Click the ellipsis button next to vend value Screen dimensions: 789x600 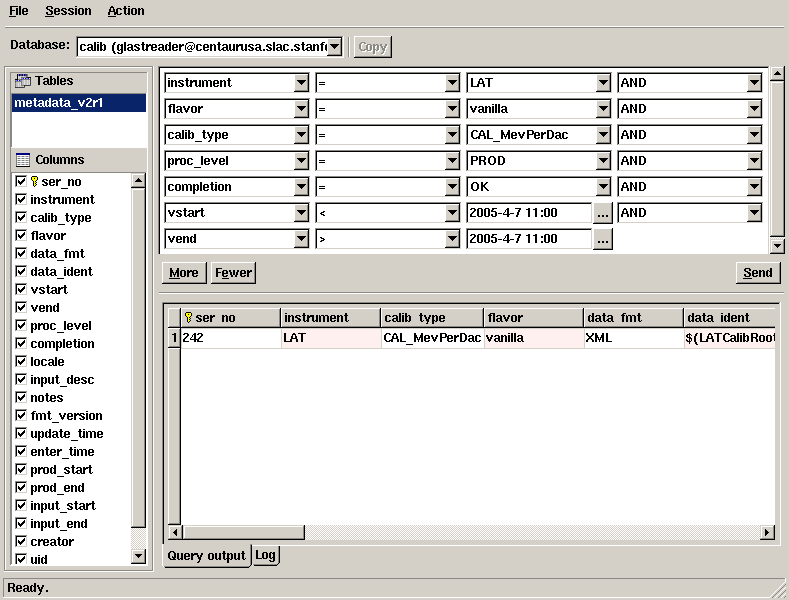[x=602, y=239]
